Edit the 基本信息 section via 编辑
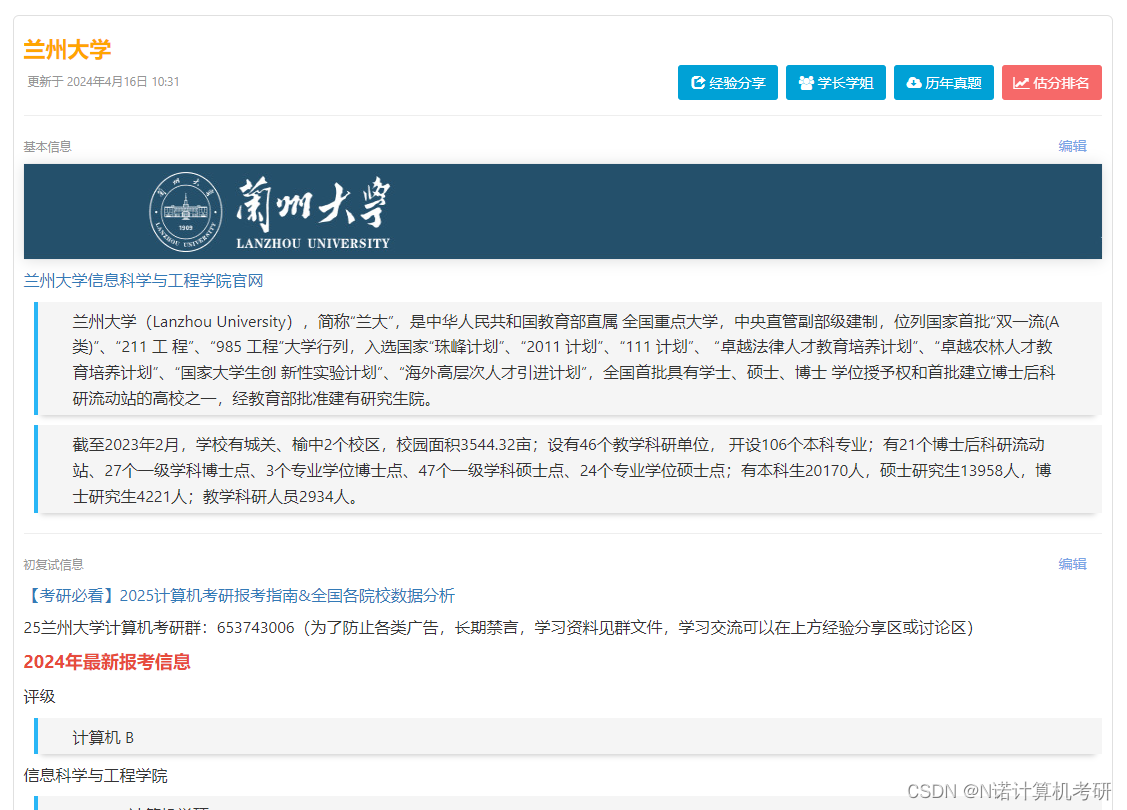Viewport: 1127px width, 810px height. click(1072, 146)
